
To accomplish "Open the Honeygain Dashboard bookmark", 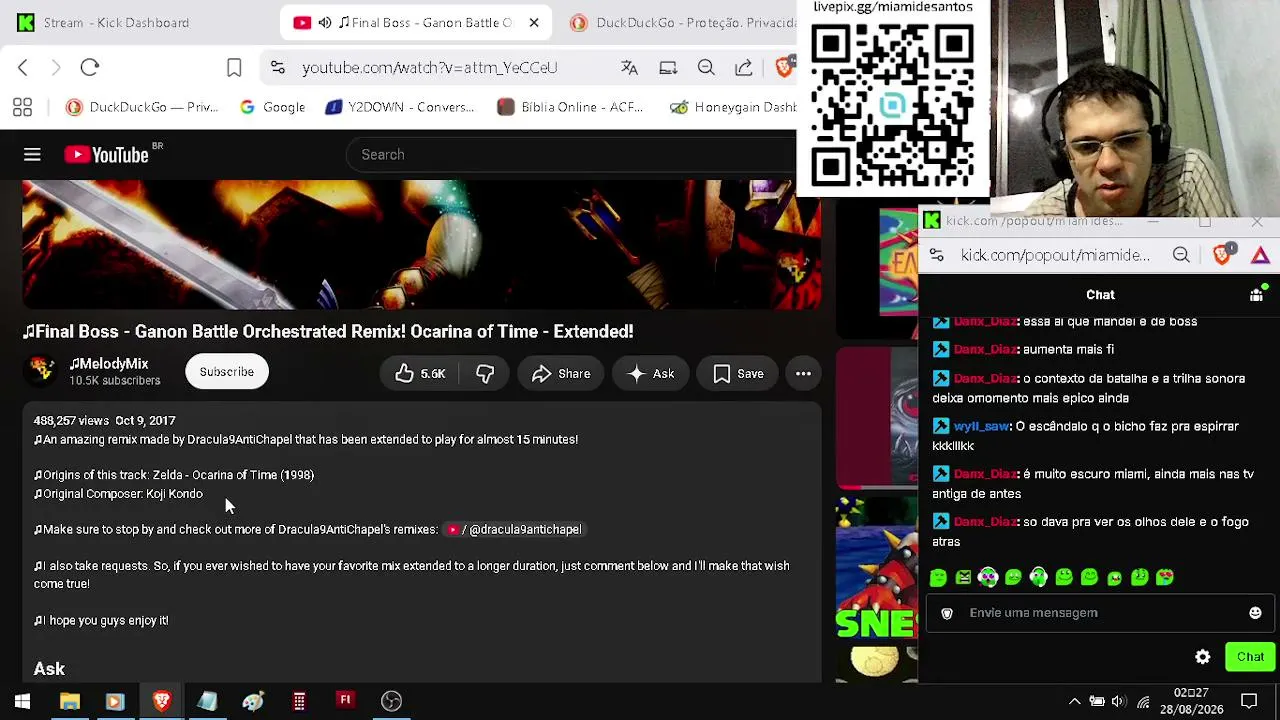I will pyautogui.click(x=733, y=107).
